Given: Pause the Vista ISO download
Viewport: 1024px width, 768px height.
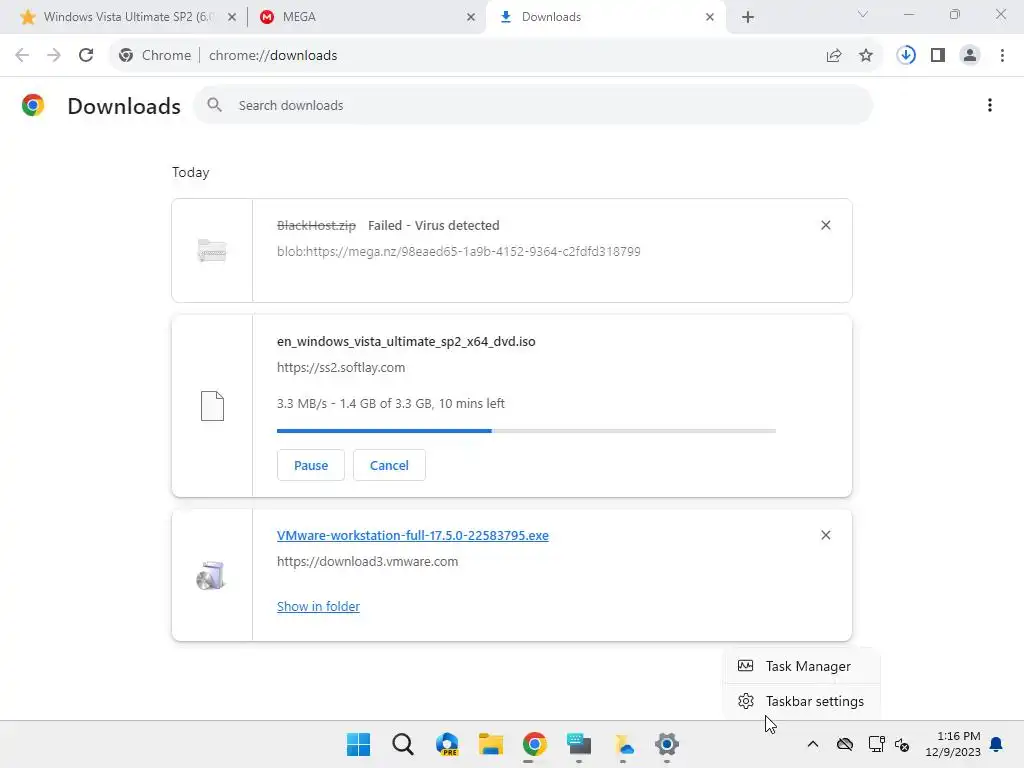Looking at the screenshot, I should tap(311, 465).
